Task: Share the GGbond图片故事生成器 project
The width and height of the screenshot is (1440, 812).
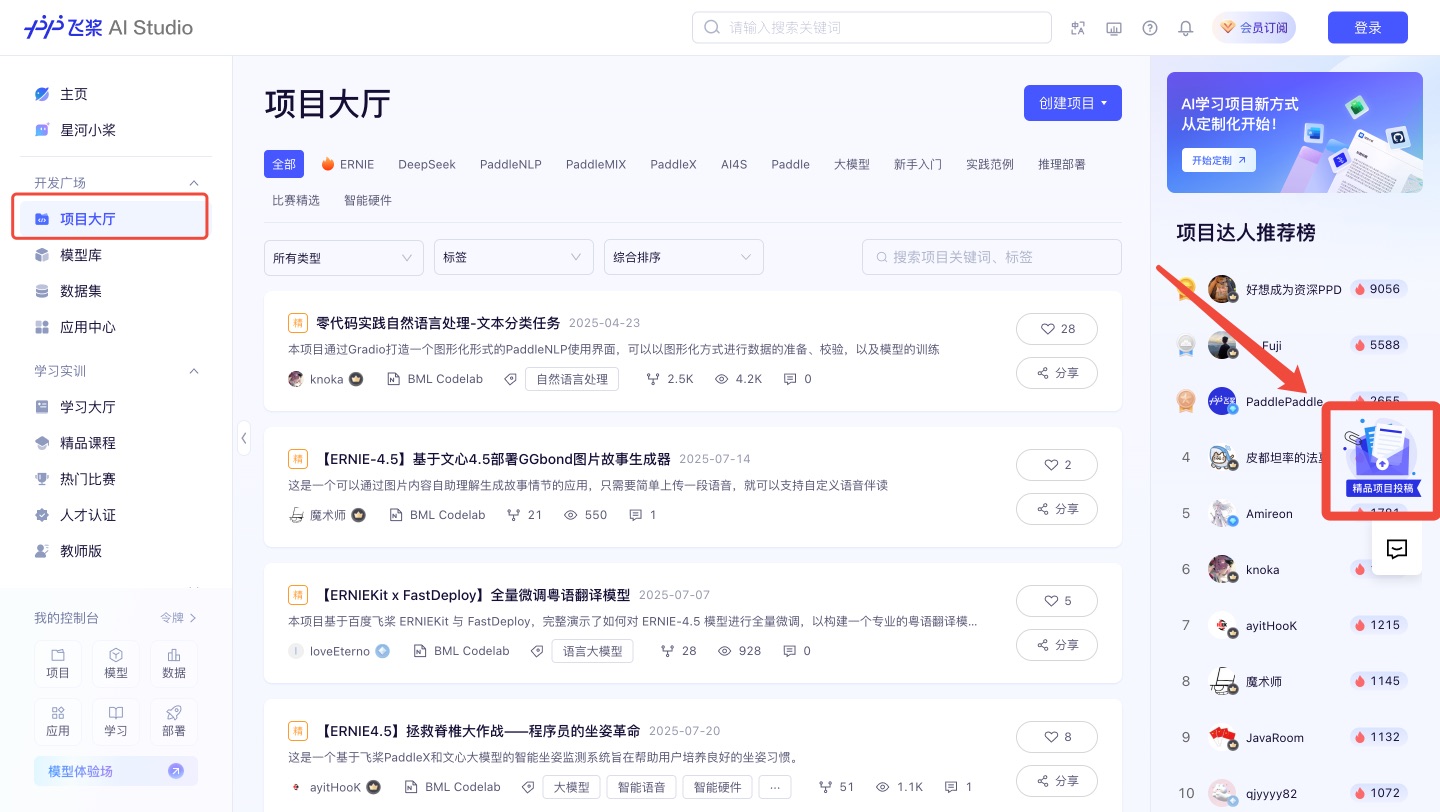Action: [1057, 509]
